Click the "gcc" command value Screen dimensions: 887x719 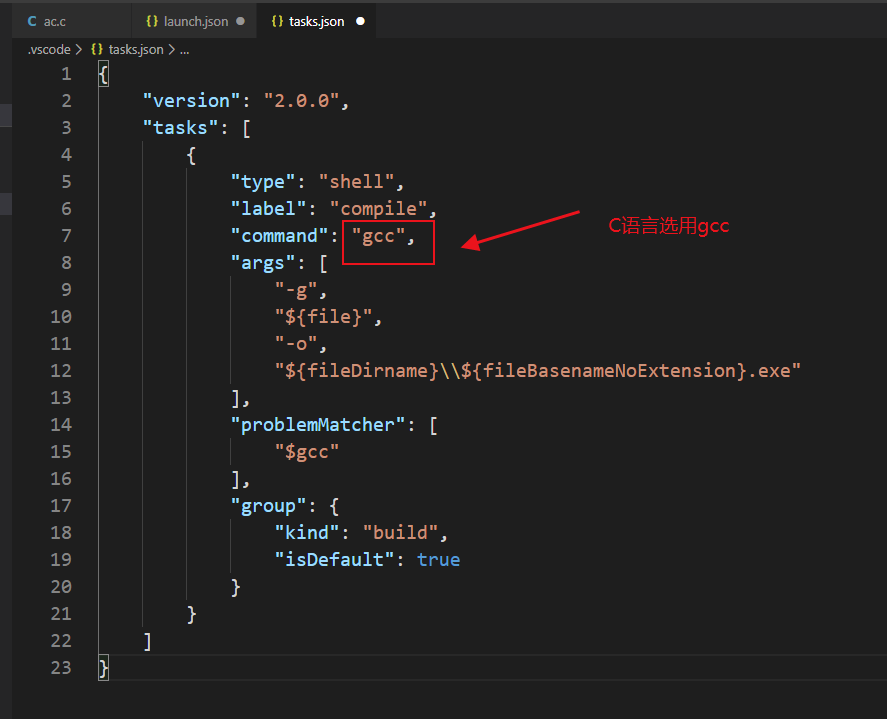pyautogui.click(x=378, y=236)
